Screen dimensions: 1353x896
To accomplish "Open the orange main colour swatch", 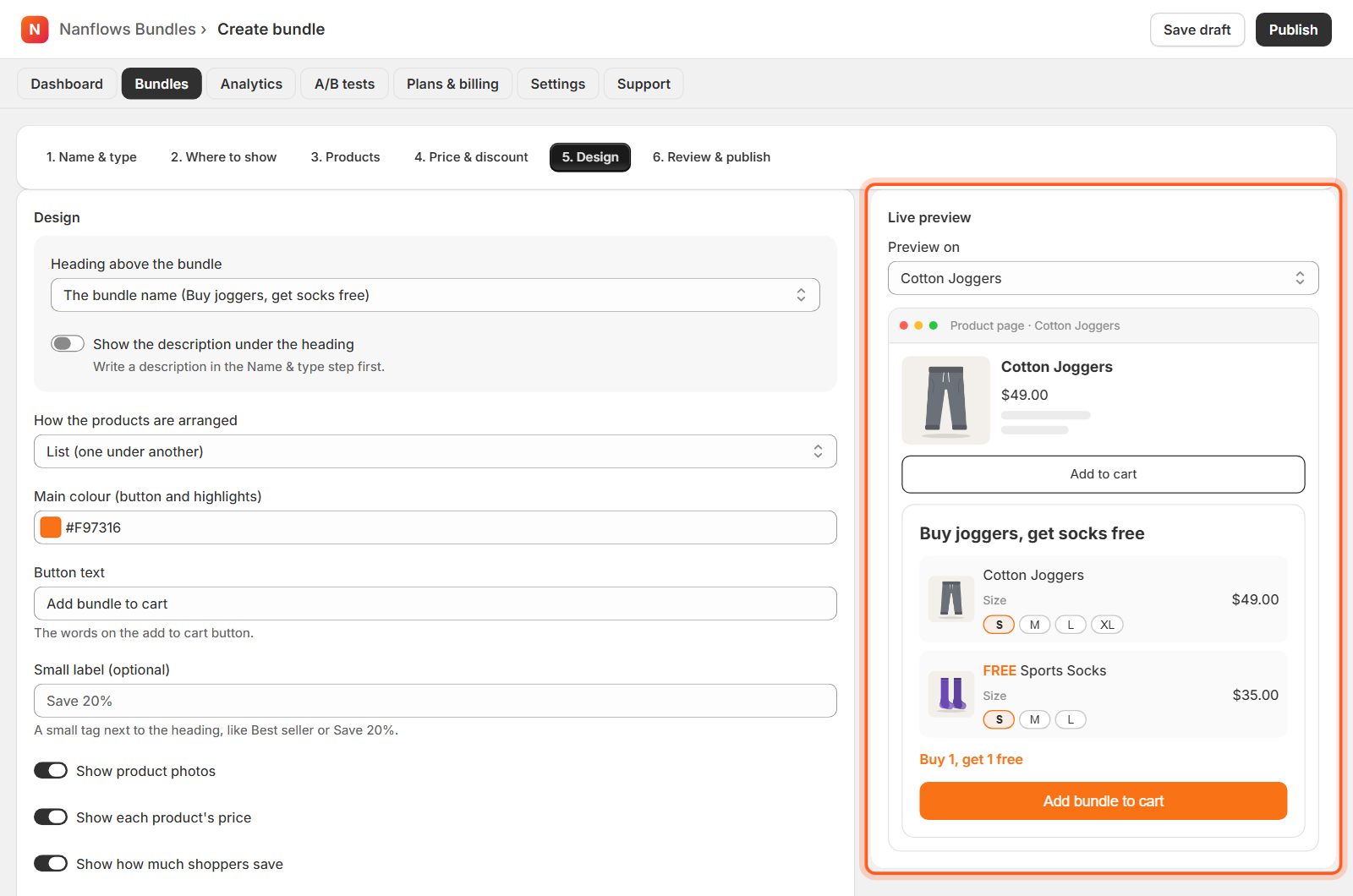I will (x=51, y=527).
